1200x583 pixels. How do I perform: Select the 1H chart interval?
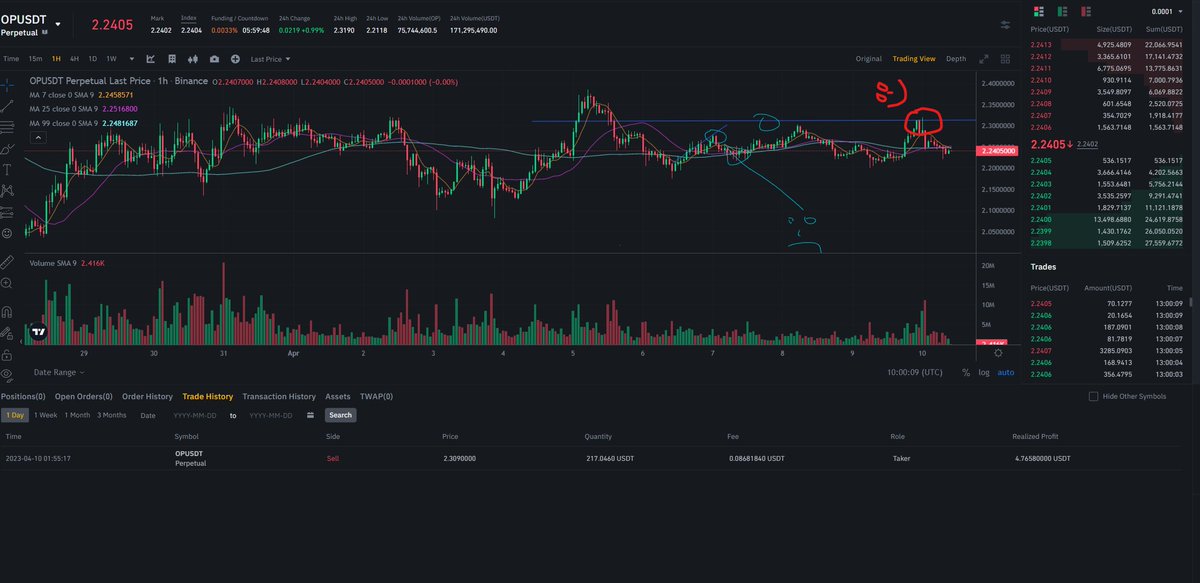coord(57,59)
